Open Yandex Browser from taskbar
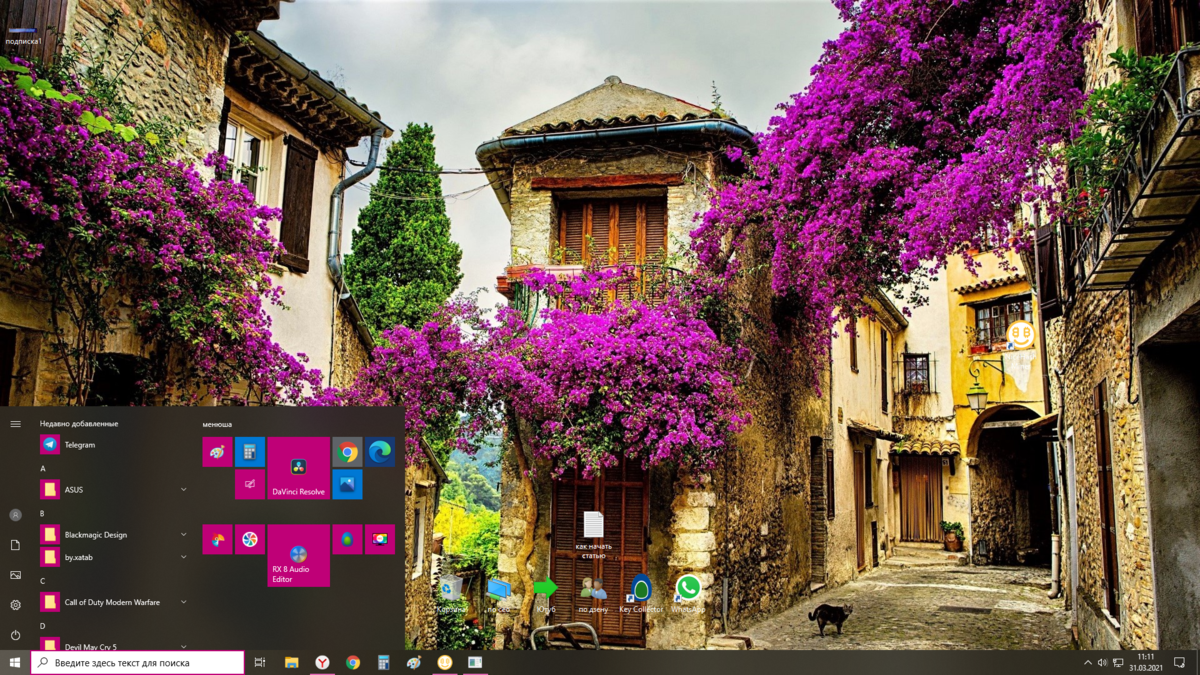The image size is (1200, 675). 322,662
